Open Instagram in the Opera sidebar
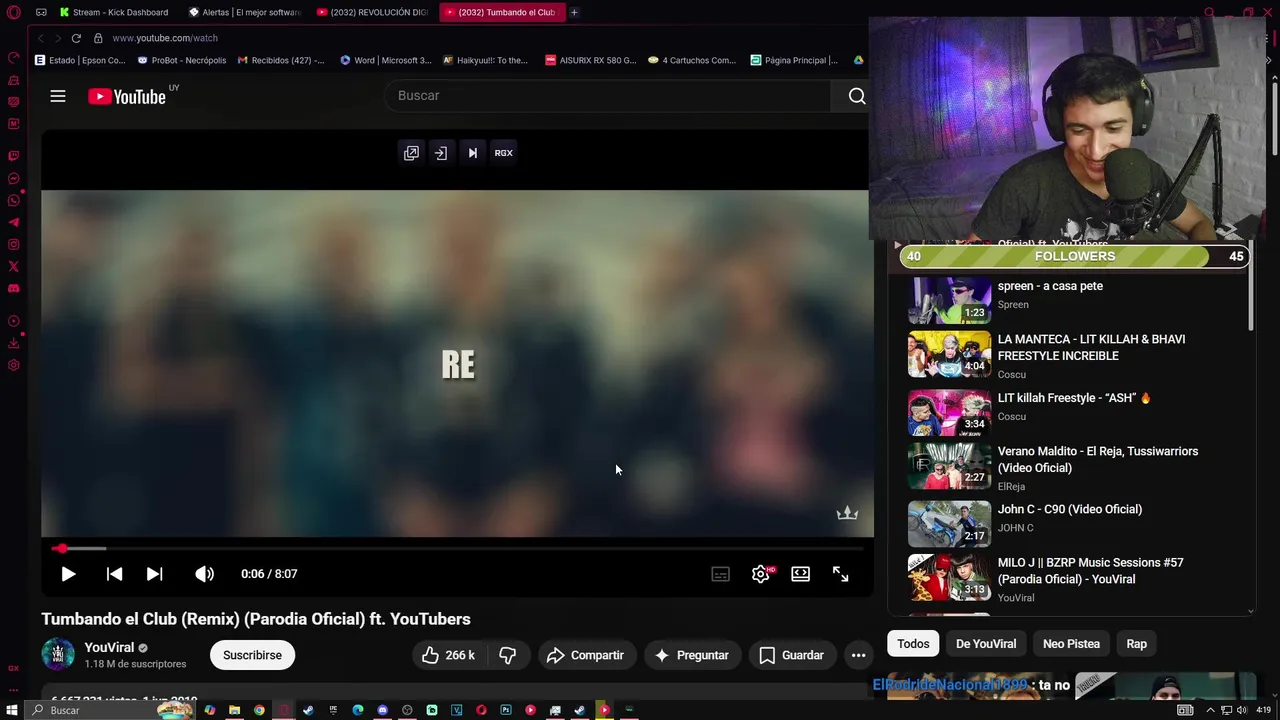This screenshot has width=1280, height=720. coord(13,244)
